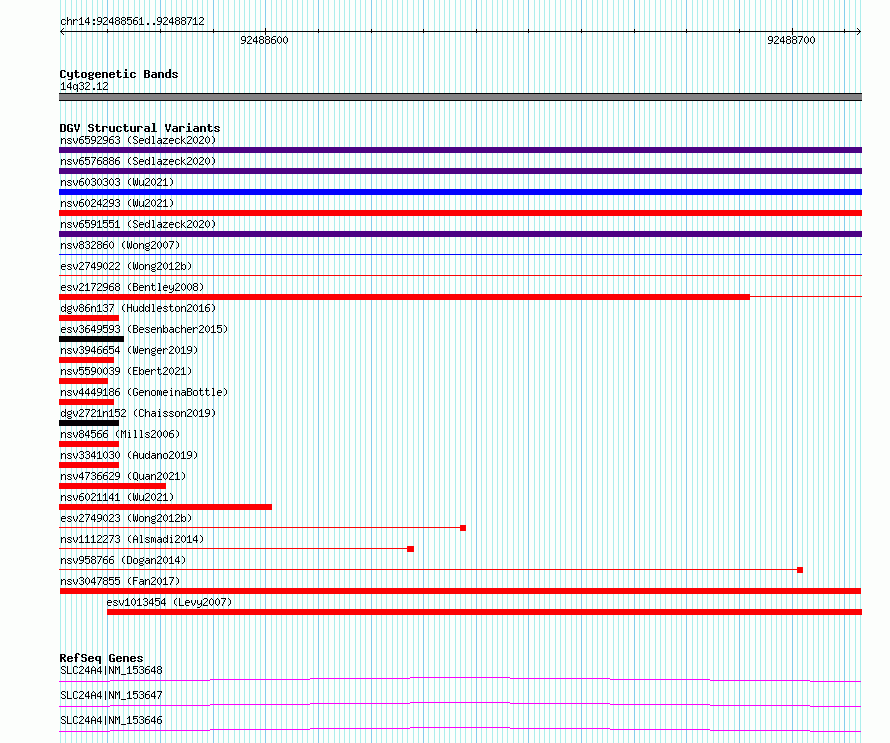Open variant nsv4736629 (Quan2021) label
Image resolution: width=890 pixels, height=743 pixels.
click(x=123, y=476)
